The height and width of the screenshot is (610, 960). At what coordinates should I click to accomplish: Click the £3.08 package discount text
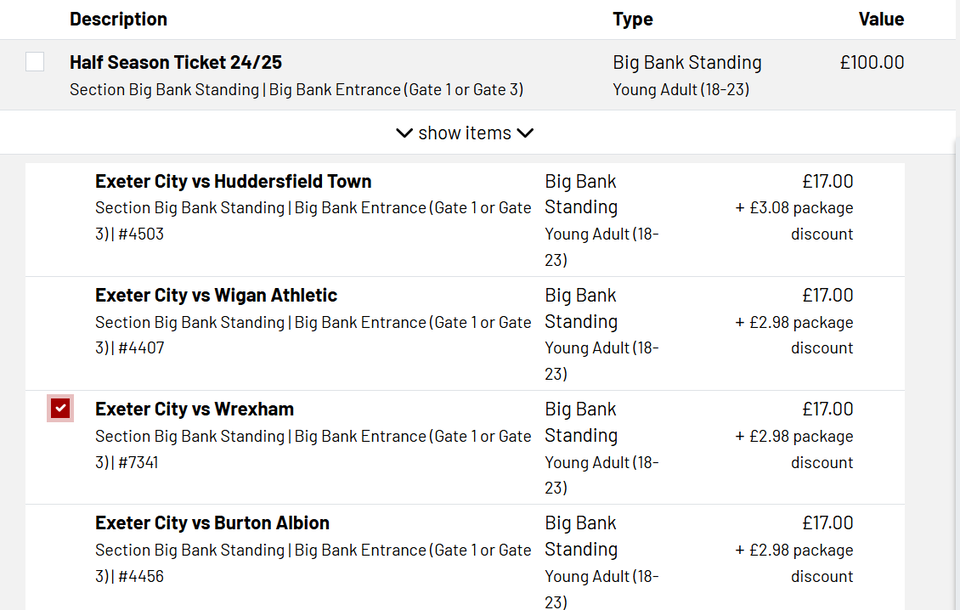coord(794,221)
